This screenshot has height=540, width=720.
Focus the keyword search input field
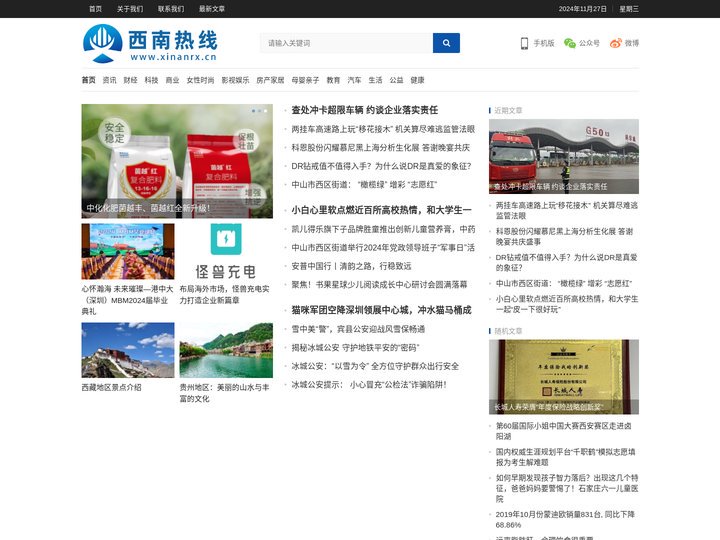(347, 43)
